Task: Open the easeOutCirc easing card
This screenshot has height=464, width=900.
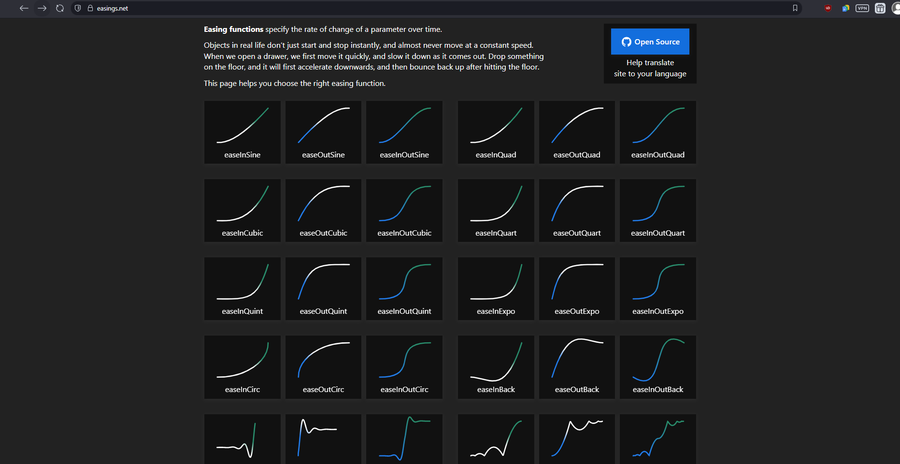Action: click(323, 366)
